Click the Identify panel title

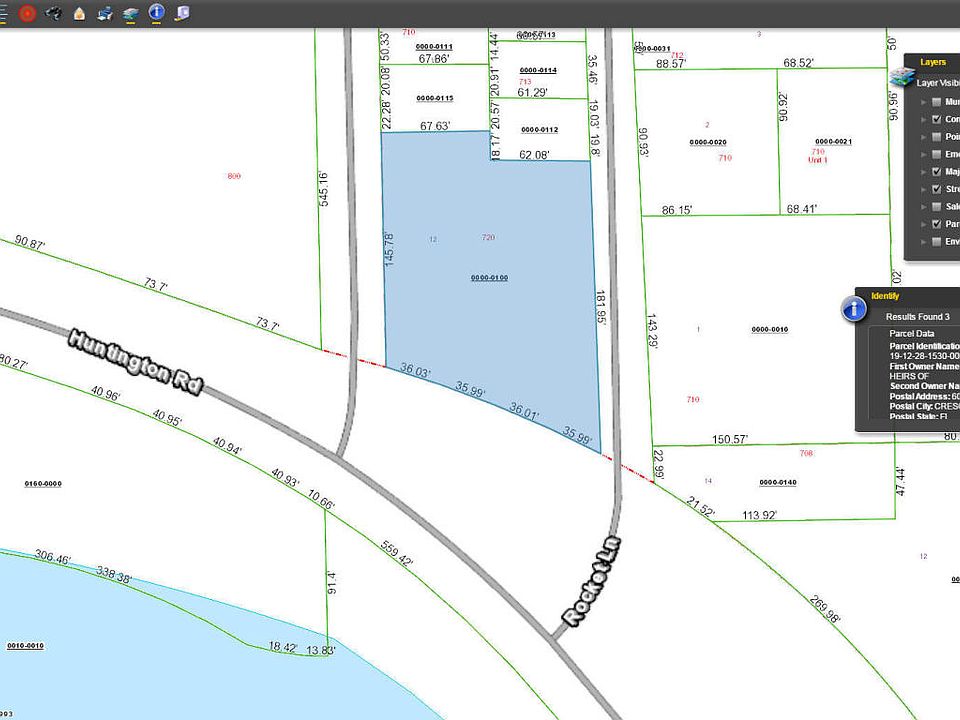[885, 296]
